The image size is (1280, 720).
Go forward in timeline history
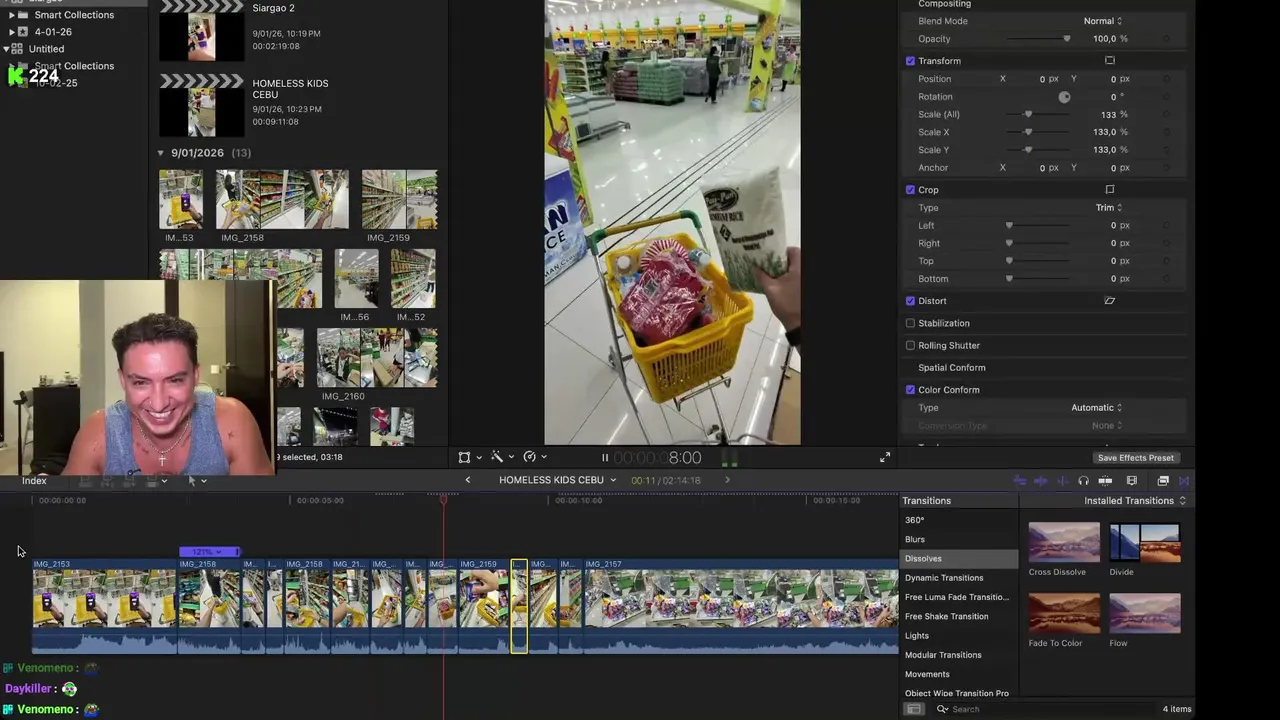[x=727, y=480]
